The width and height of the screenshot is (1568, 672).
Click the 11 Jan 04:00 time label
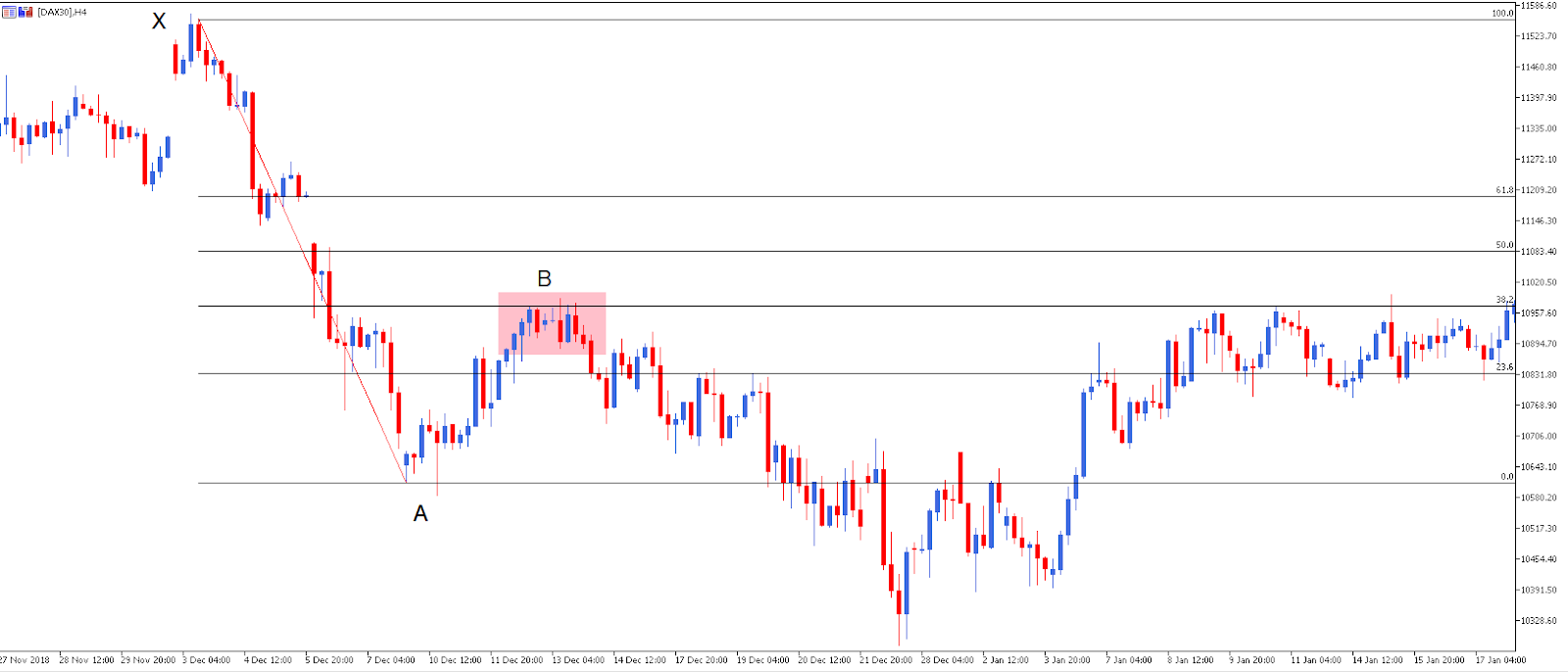click(1316, 660)
